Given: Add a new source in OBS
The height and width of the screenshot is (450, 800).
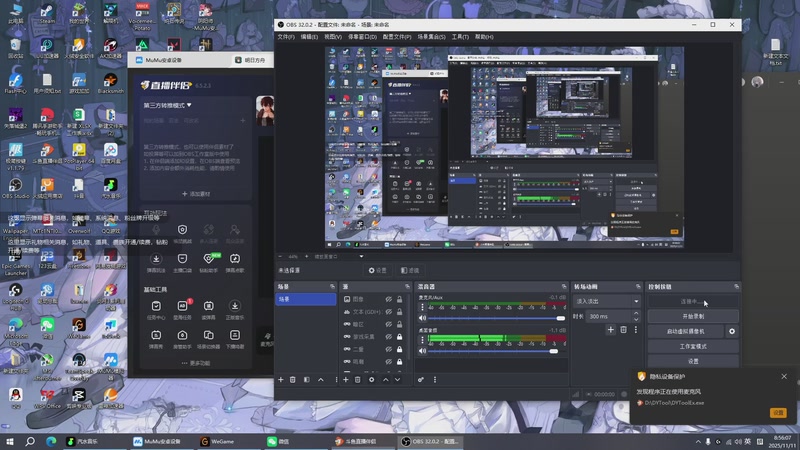Looking at the screenshot, I should click(x=345, y=380).
